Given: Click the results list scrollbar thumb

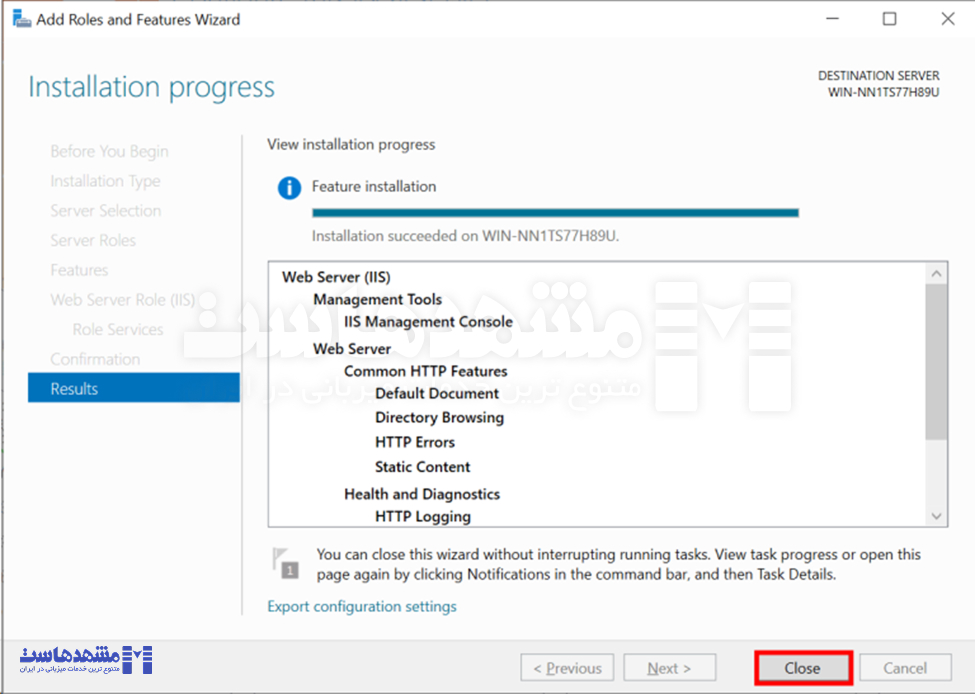Looking at the screenshot, I should pos(936,362).
